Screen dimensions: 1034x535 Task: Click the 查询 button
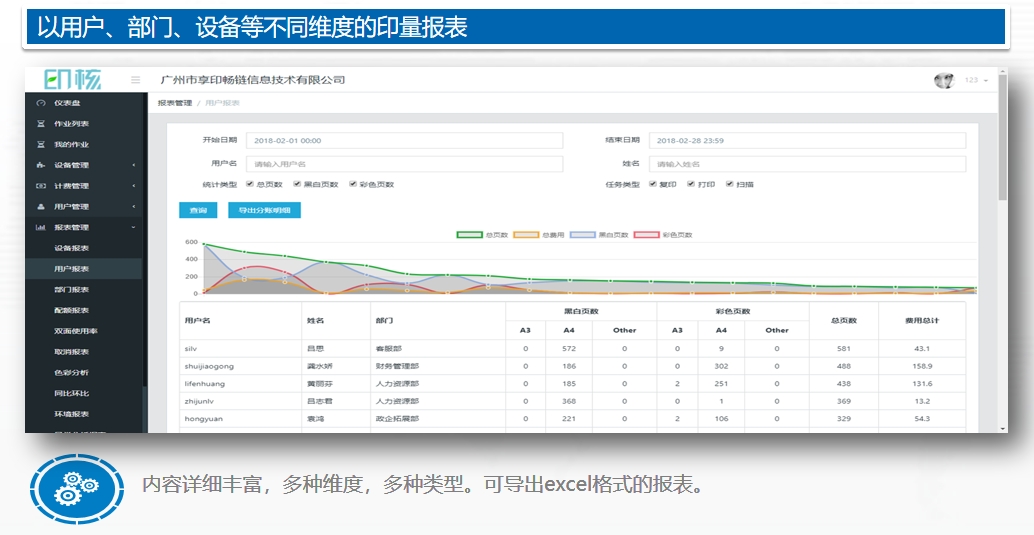(x=198, y=211)
